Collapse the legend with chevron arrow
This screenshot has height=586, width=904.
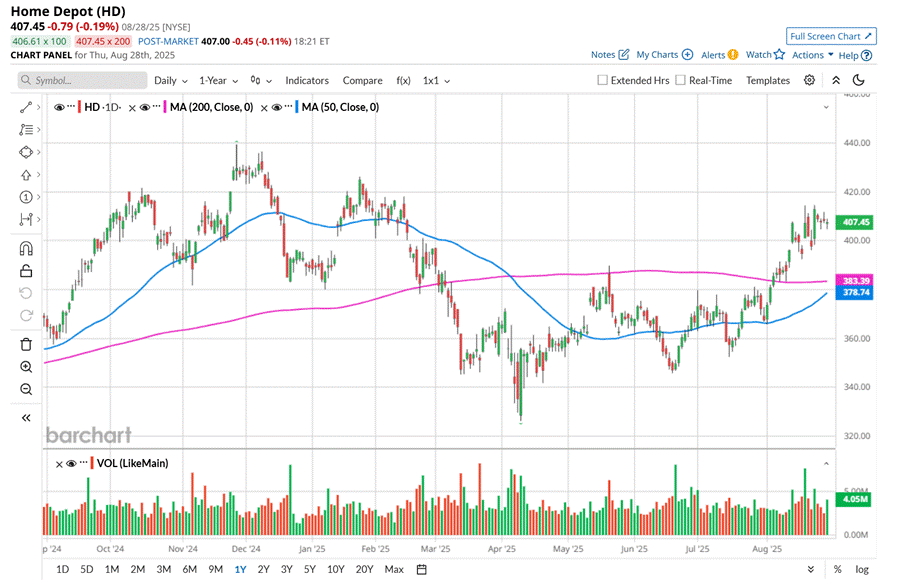[826, 107]
